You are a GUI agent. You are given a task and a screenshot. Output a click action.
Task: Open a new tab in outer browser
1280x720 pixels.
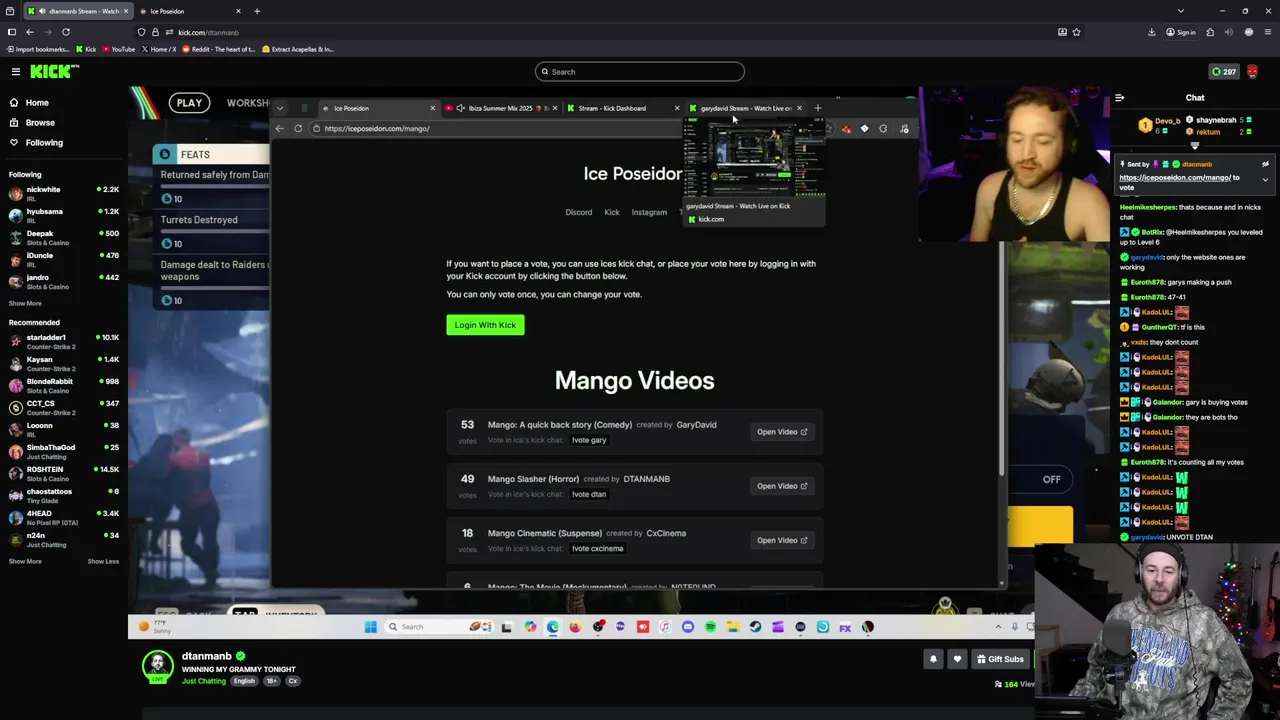(257, 11)
